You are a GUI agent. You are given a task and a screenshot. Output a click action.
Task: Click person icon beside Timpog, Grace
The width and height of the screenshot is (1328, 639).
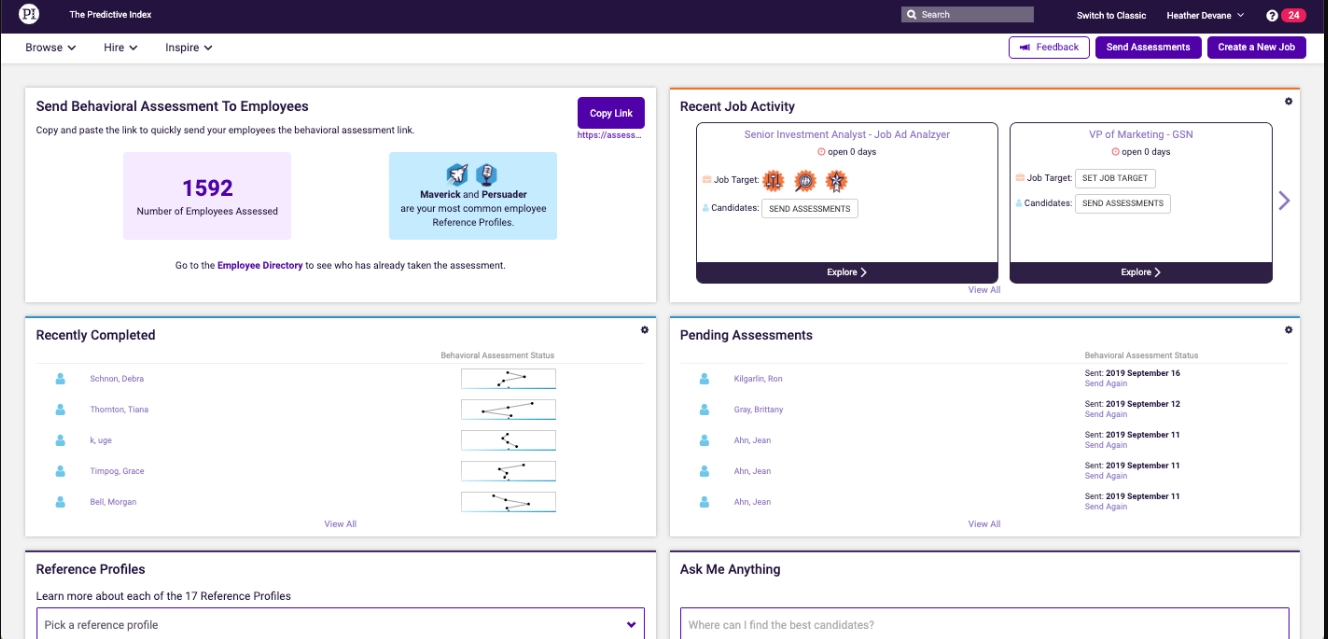pyautogui.click(x=60, y=471)
